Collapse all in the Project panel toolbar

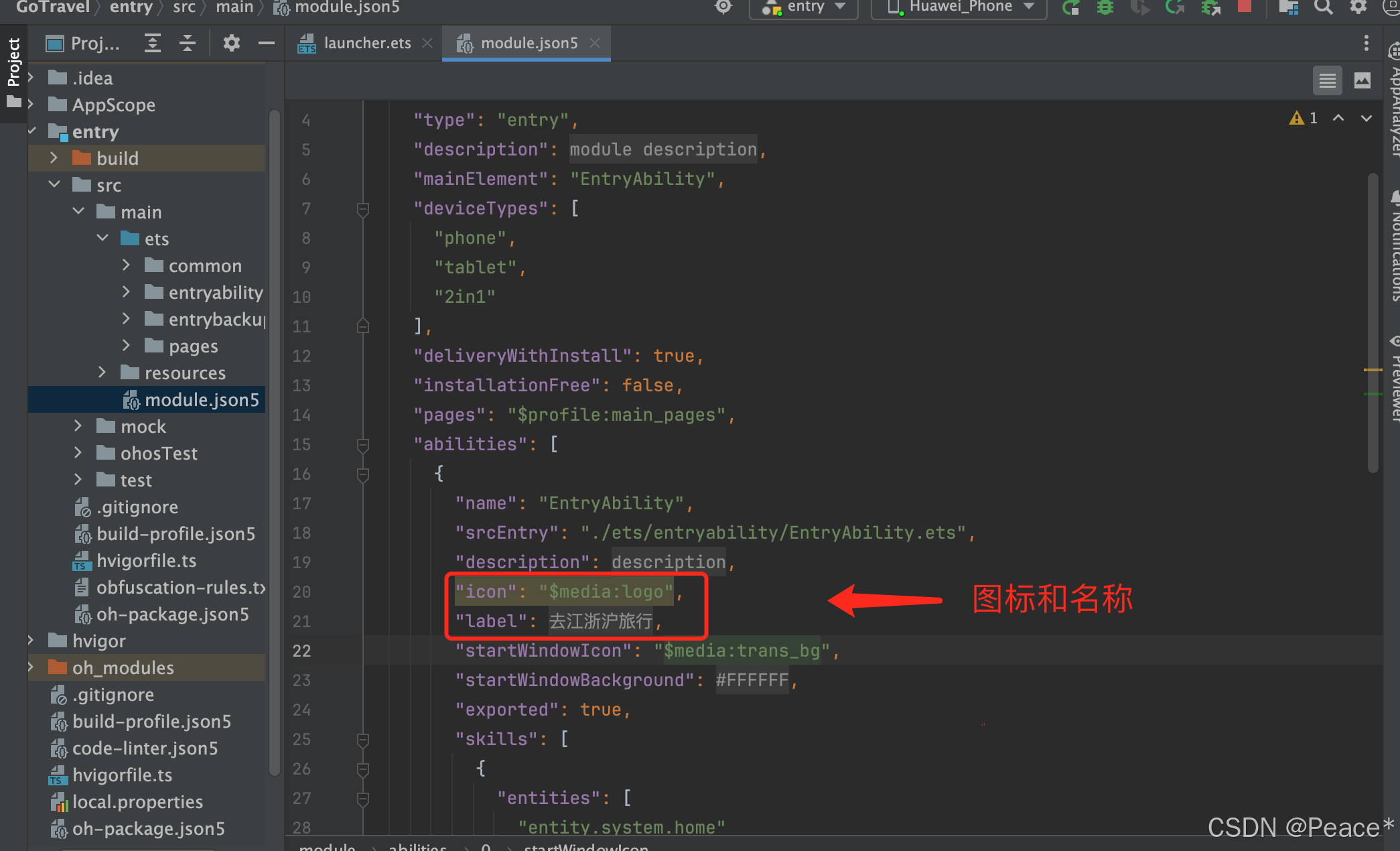[x=188, y=44]
